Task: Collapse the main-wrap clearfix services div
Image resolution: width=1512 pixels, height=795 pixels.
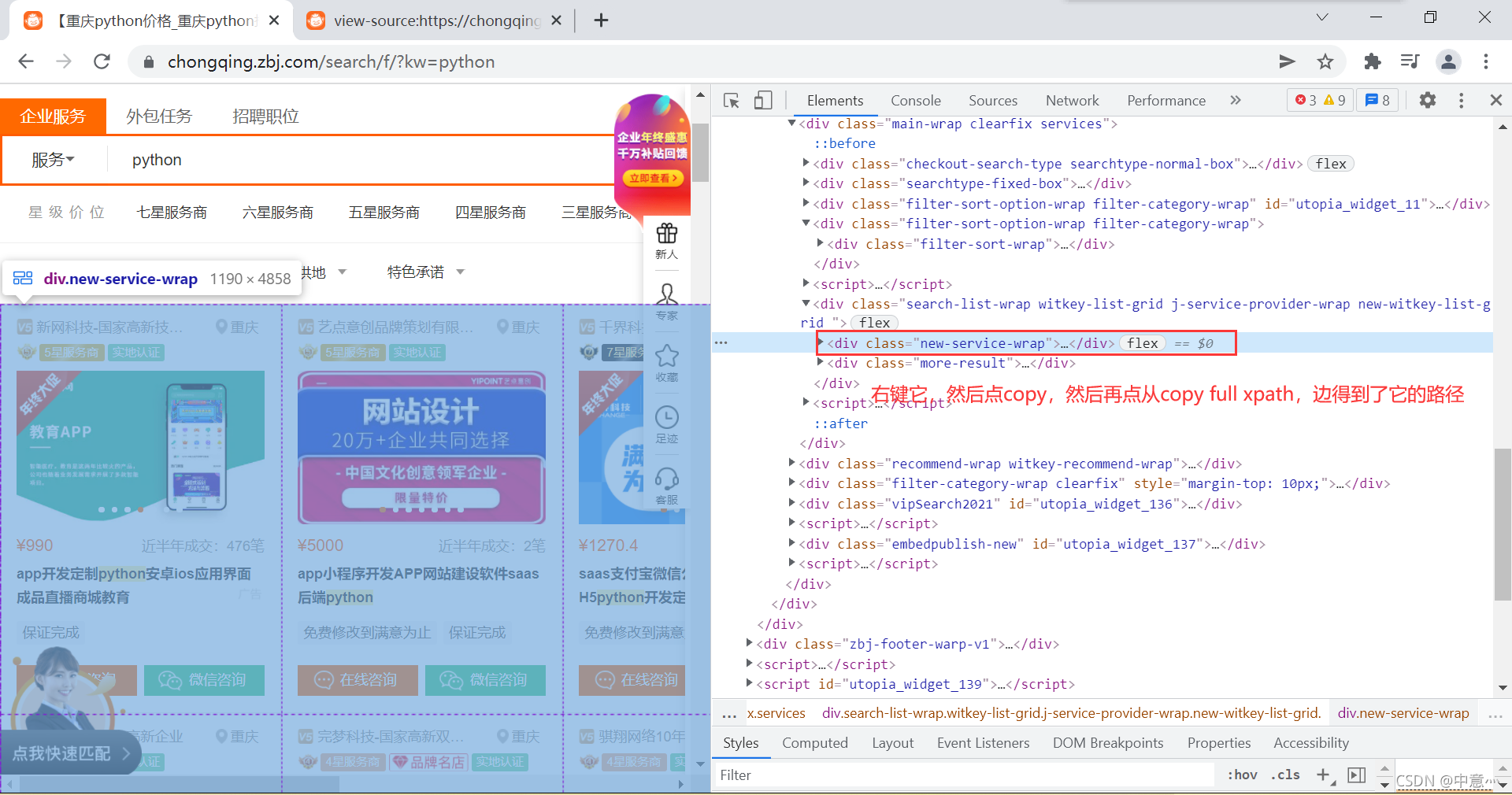Action: point(791,123)
